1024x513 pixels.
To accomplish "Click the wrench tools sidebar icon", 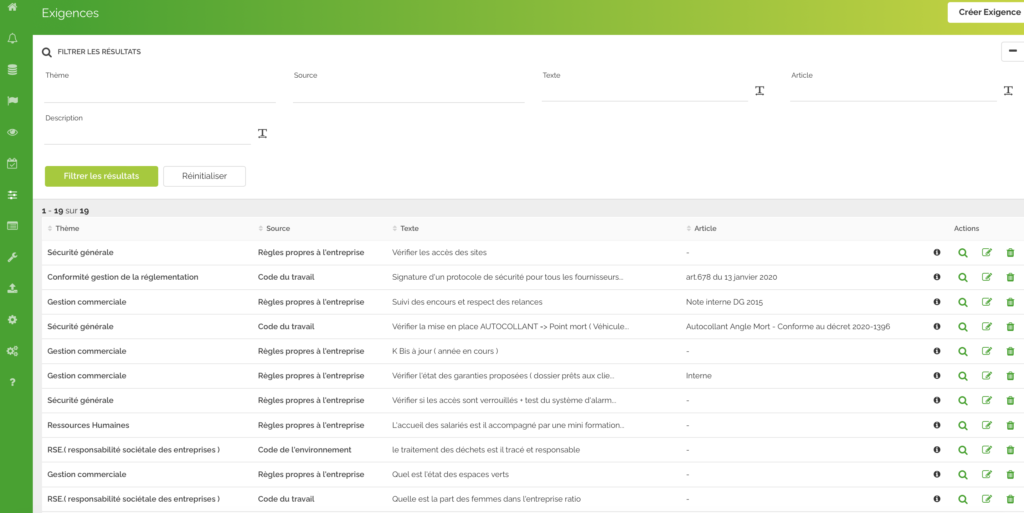I will click(x=12, y=257).
